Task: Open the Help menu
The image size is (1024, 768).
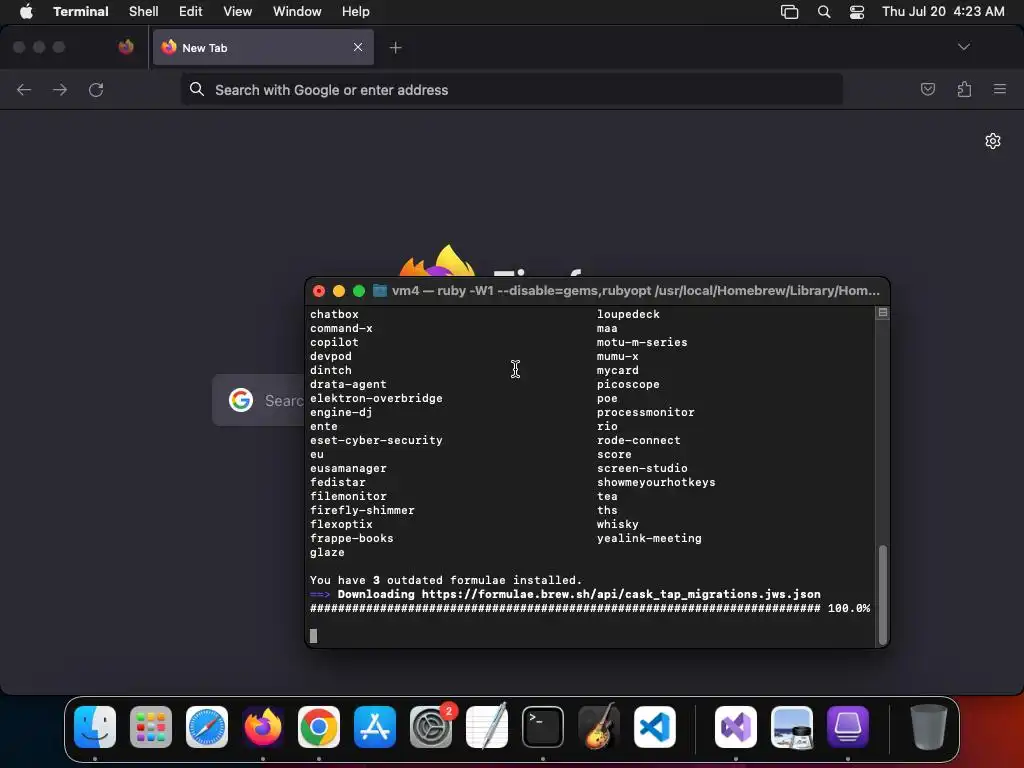Action: pyautogui.click(x=356, y=12)
